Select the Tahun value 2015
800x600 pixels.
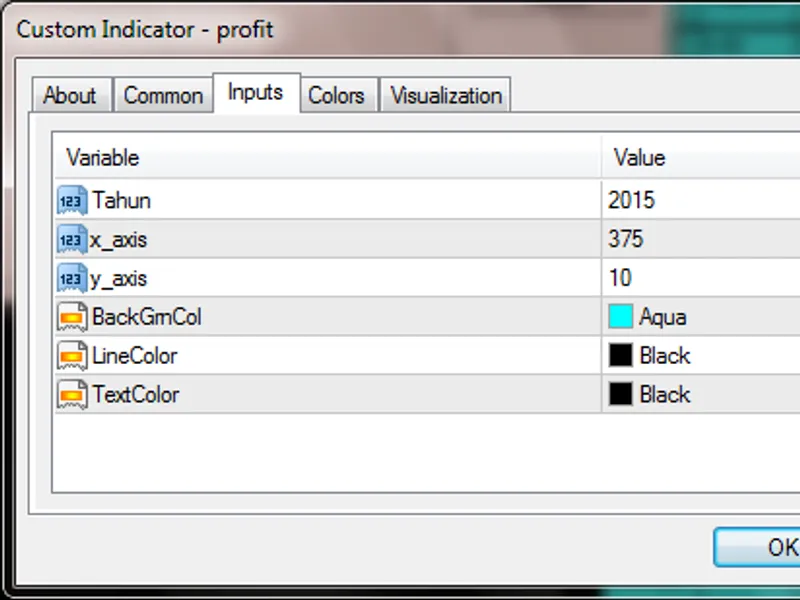pyautogui.click(x=631, y=200)
